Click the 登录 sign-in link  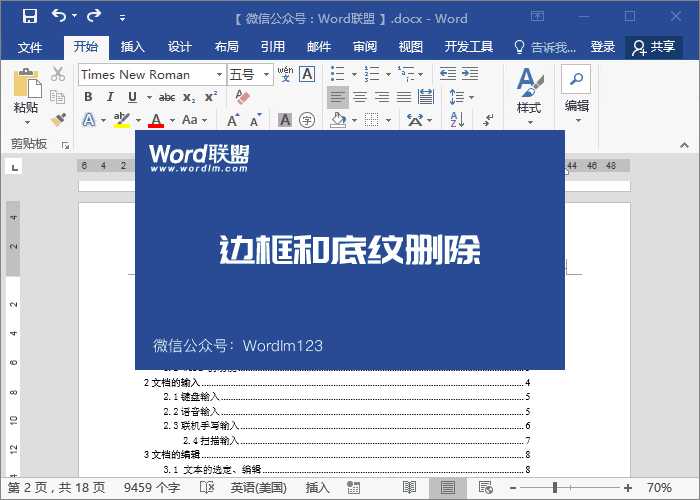603,47
